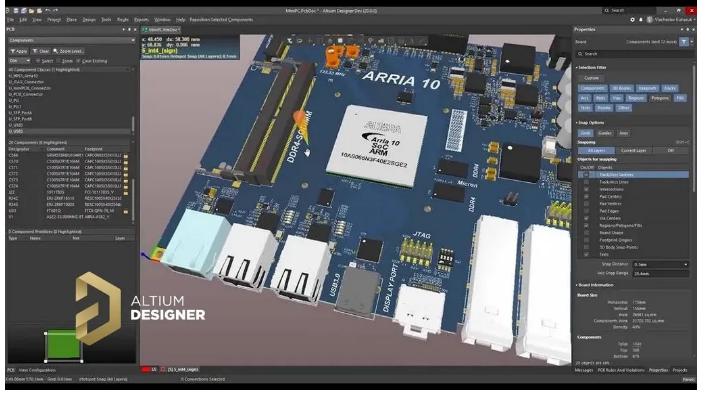Toggle Pad Centers snapping checkbox

point(586,196)
